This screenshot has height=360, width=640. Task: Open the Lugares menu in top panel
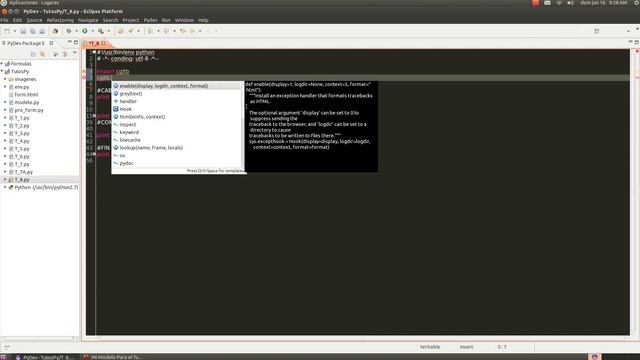(50, 3)
